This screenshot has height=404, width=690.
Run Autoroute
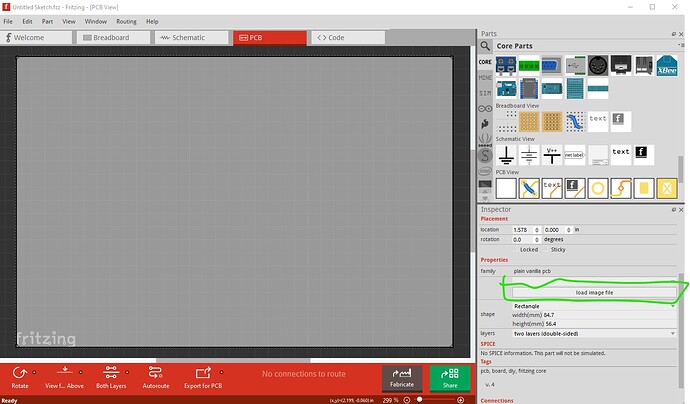155,378
